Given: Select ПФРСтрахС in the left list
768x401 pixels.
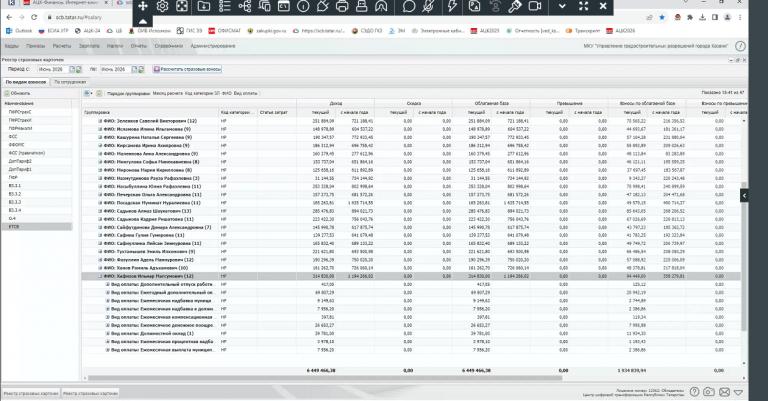Looking at the screenshot, I should [37, 112].
